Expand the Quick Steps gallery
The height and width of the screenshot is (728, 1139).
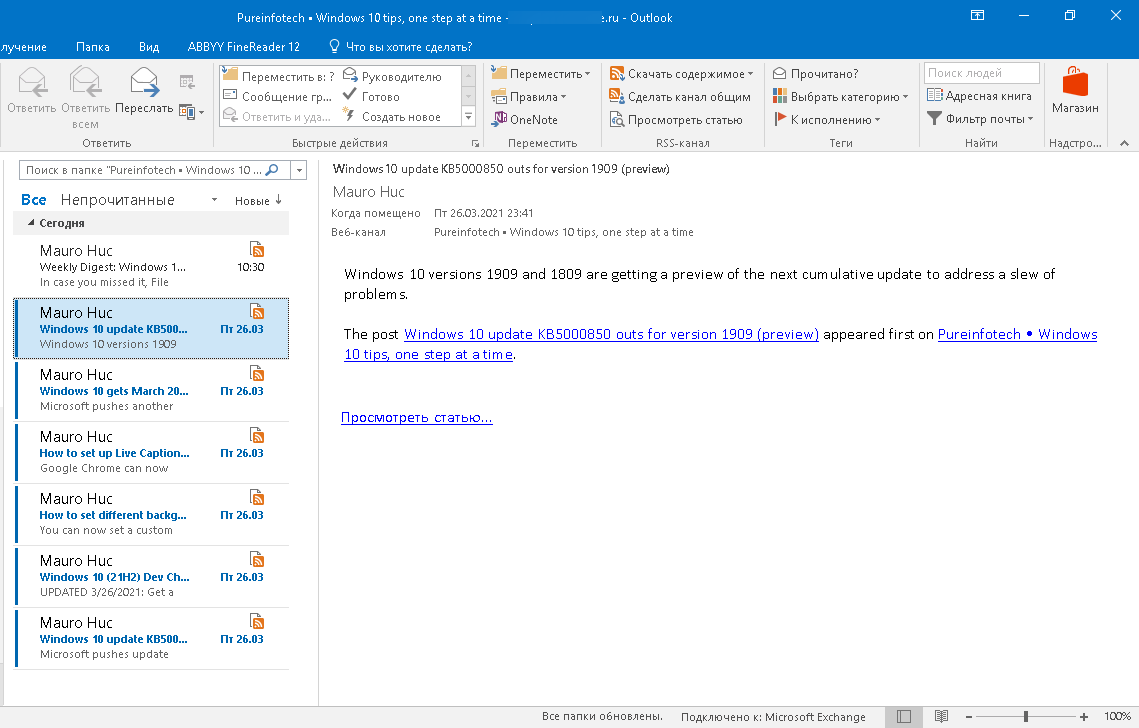pyautogui.click(x=469, y=116)
